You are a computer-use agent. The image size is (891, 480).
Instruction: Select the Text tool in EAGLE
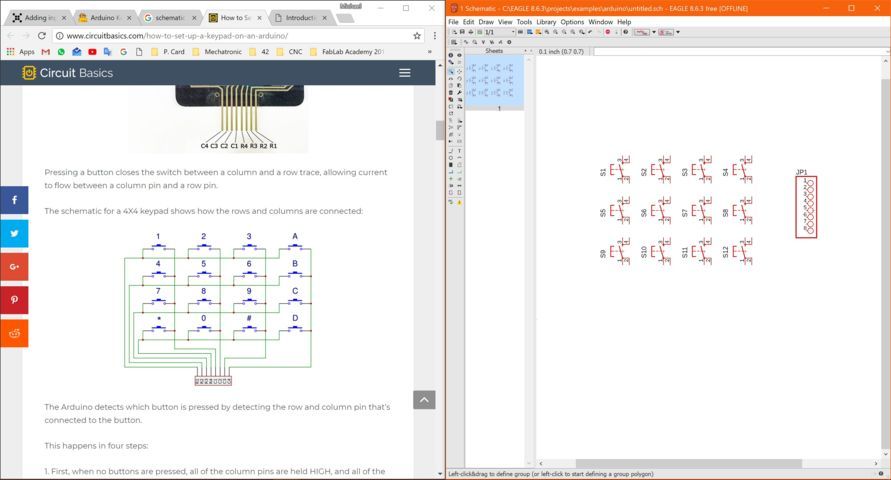click(459, 151)
